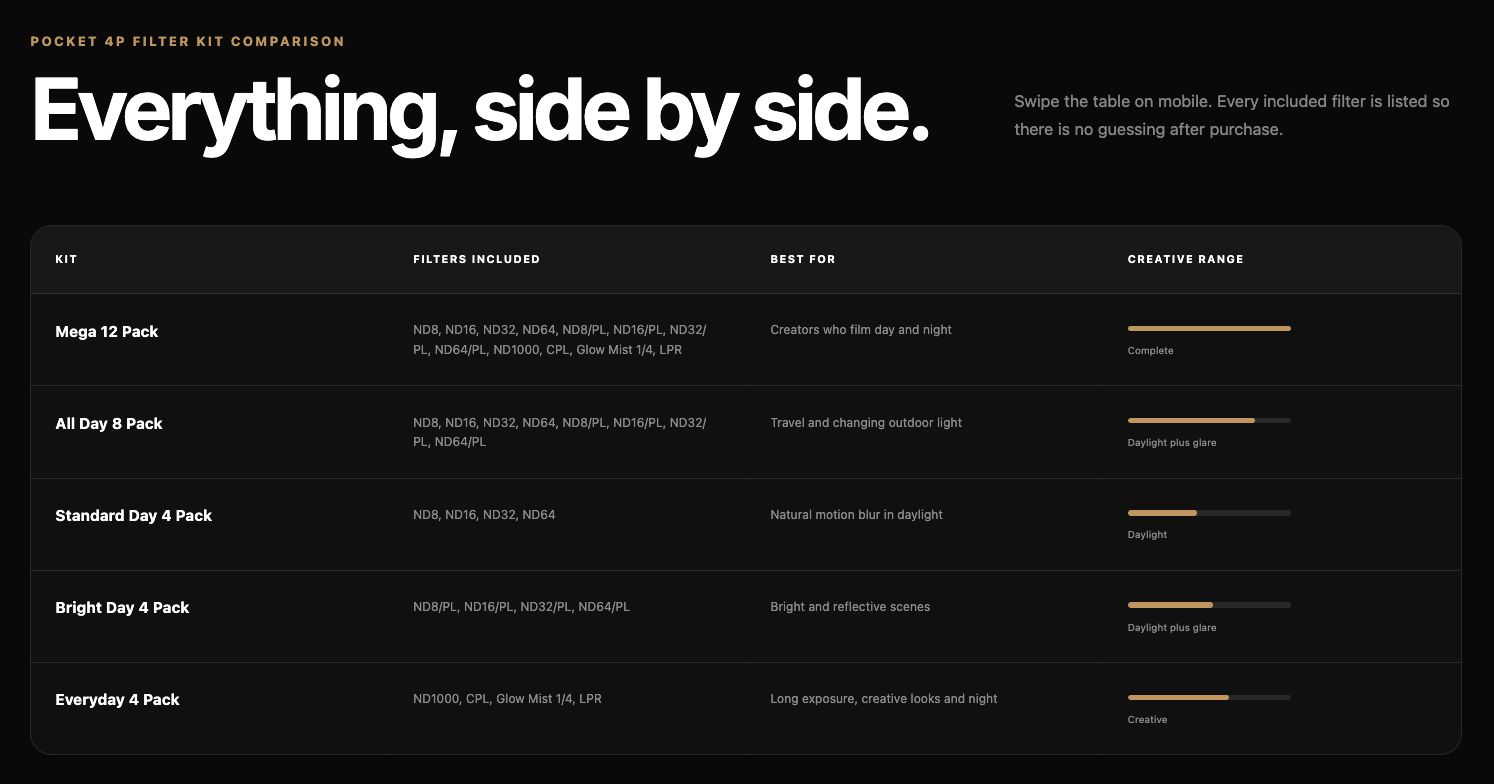Click 'Travel and changing outdoor light' text
Viewport: 1494px width, 784px height.
tap(865, 422)
